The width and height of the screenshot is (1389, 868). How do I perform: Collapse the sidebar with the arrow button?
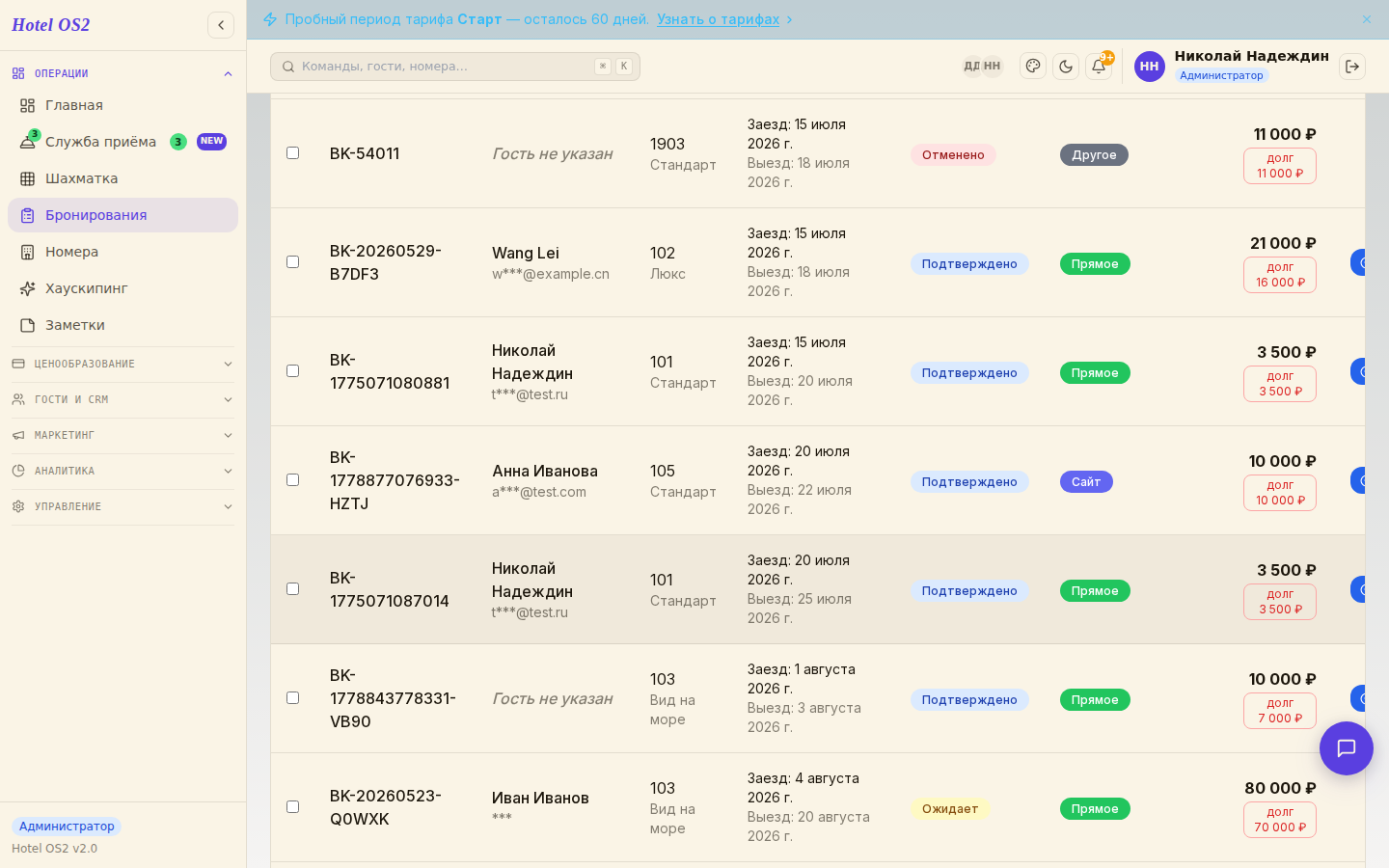pos(221,25)
